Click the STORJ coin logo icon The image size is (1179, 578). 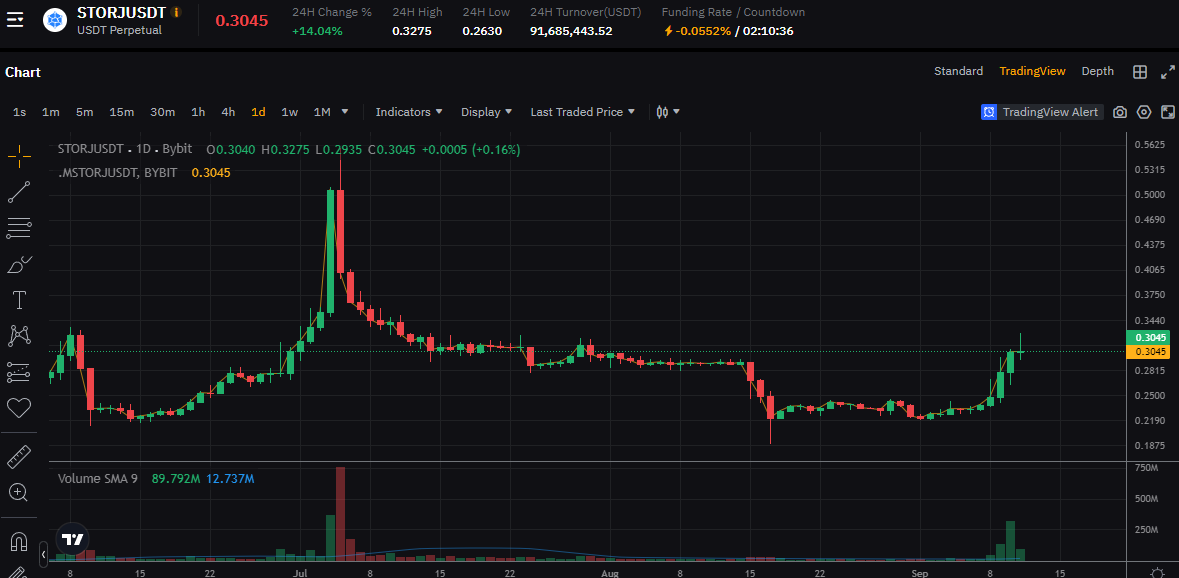click(x=56, y=20)
